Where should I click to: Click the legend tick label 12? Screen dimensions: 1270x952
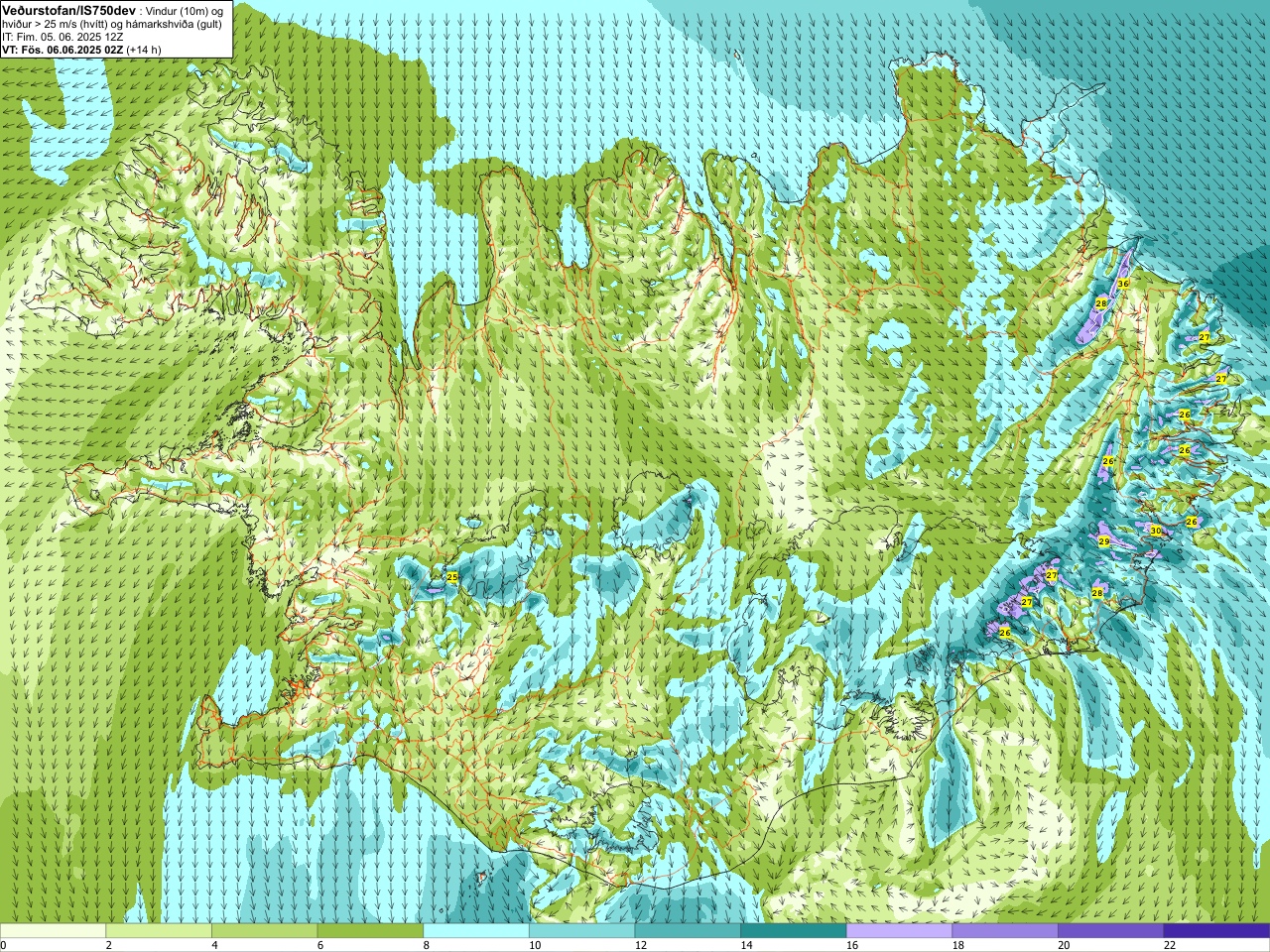(x=640, y=945)
